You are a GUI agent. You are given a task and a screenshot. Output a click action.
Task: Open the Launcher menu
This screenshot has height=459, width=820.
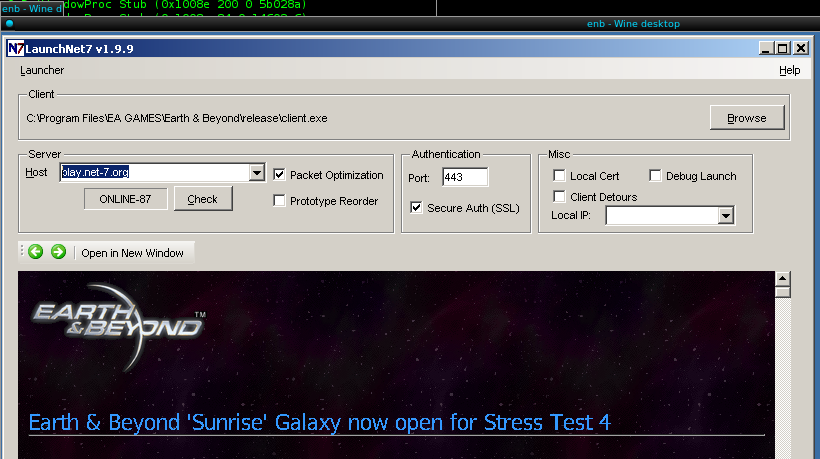42,70
